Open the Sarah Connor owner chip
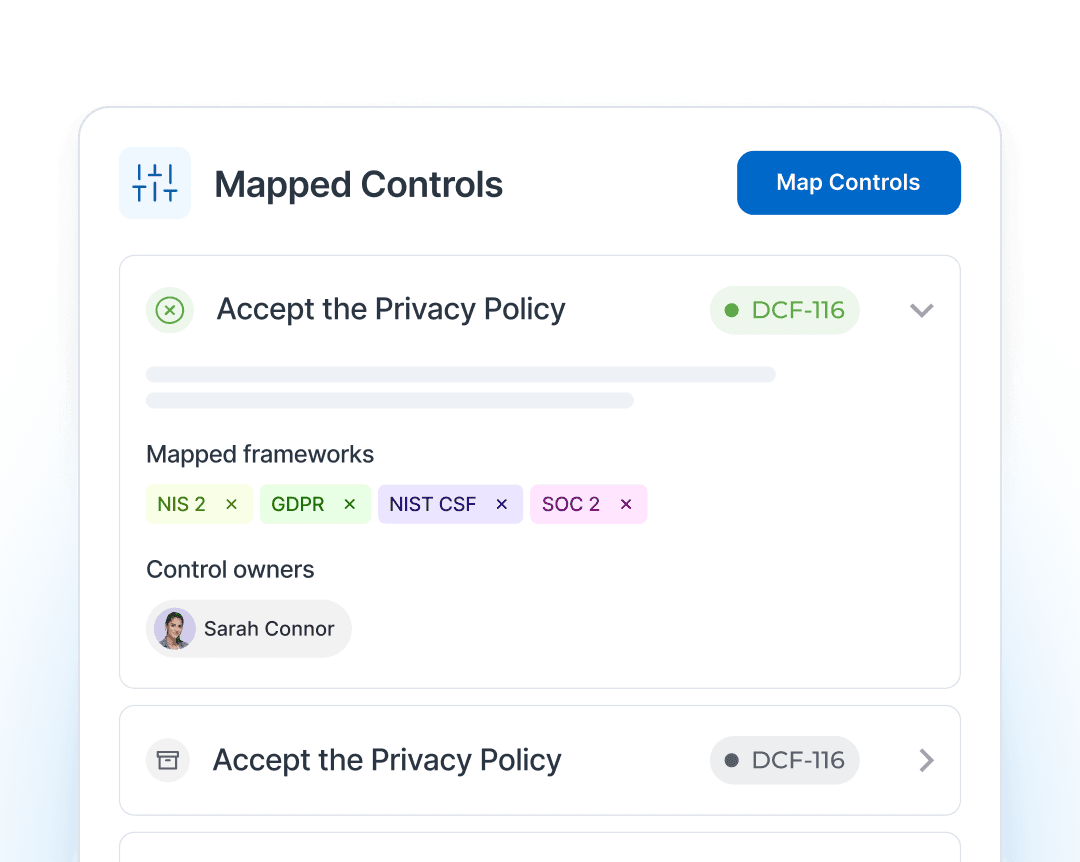Image resolution: width=1080 pixels, height=862 pixels. [x=269, y=629]
